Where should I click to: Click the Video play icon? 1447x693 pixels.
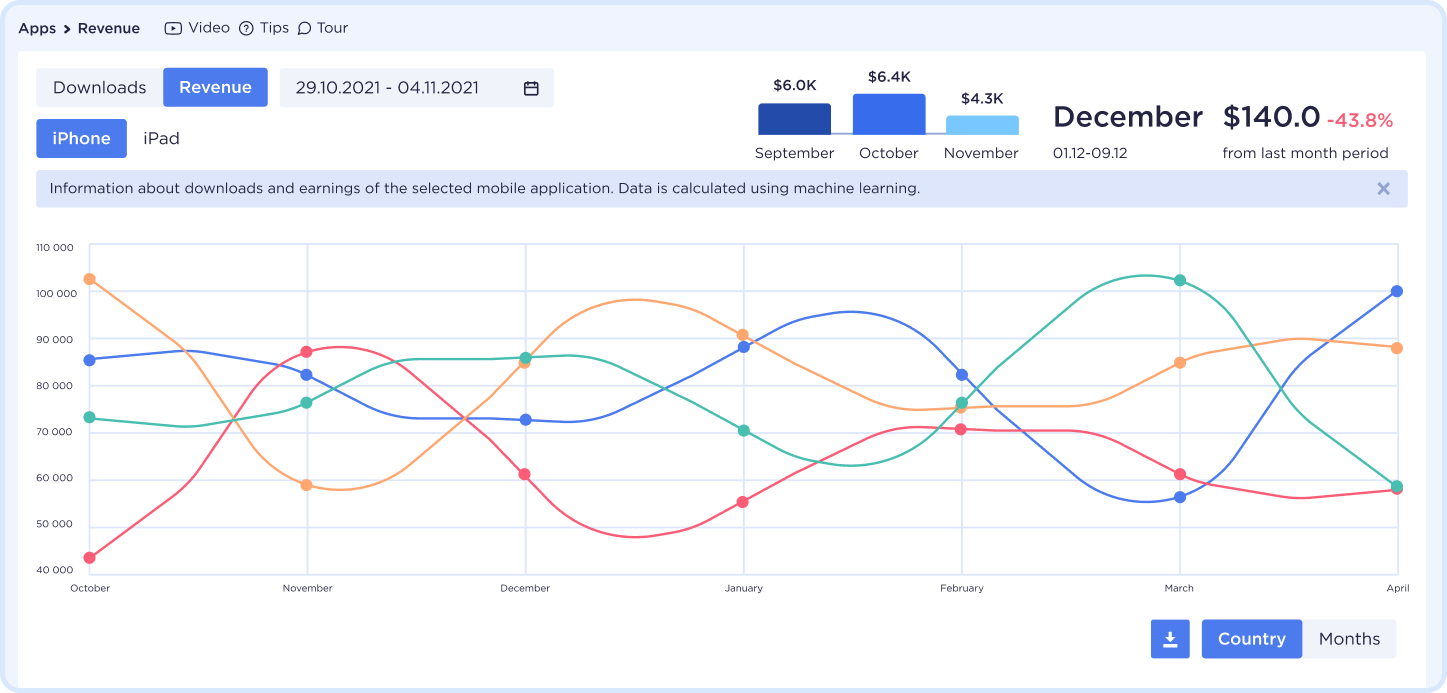pyautogui.click(x=173, y=28)
